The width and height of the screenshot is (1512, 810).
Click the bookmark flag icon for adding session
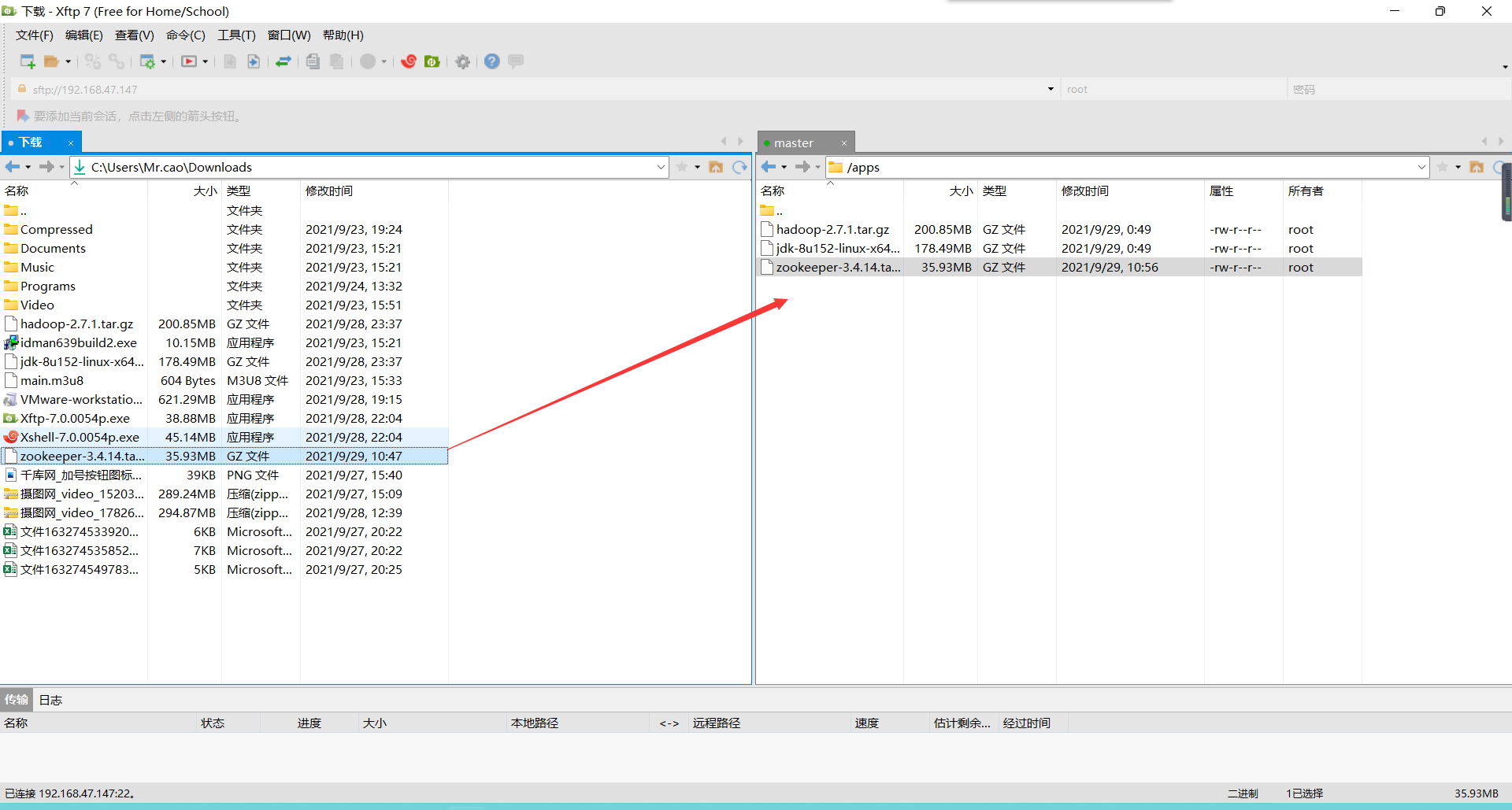click(x=23, y=116)
